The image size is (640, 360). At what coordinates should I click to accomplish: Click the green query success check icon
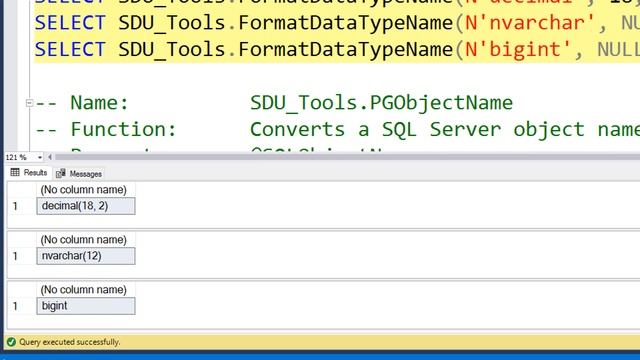click(11, 342)
